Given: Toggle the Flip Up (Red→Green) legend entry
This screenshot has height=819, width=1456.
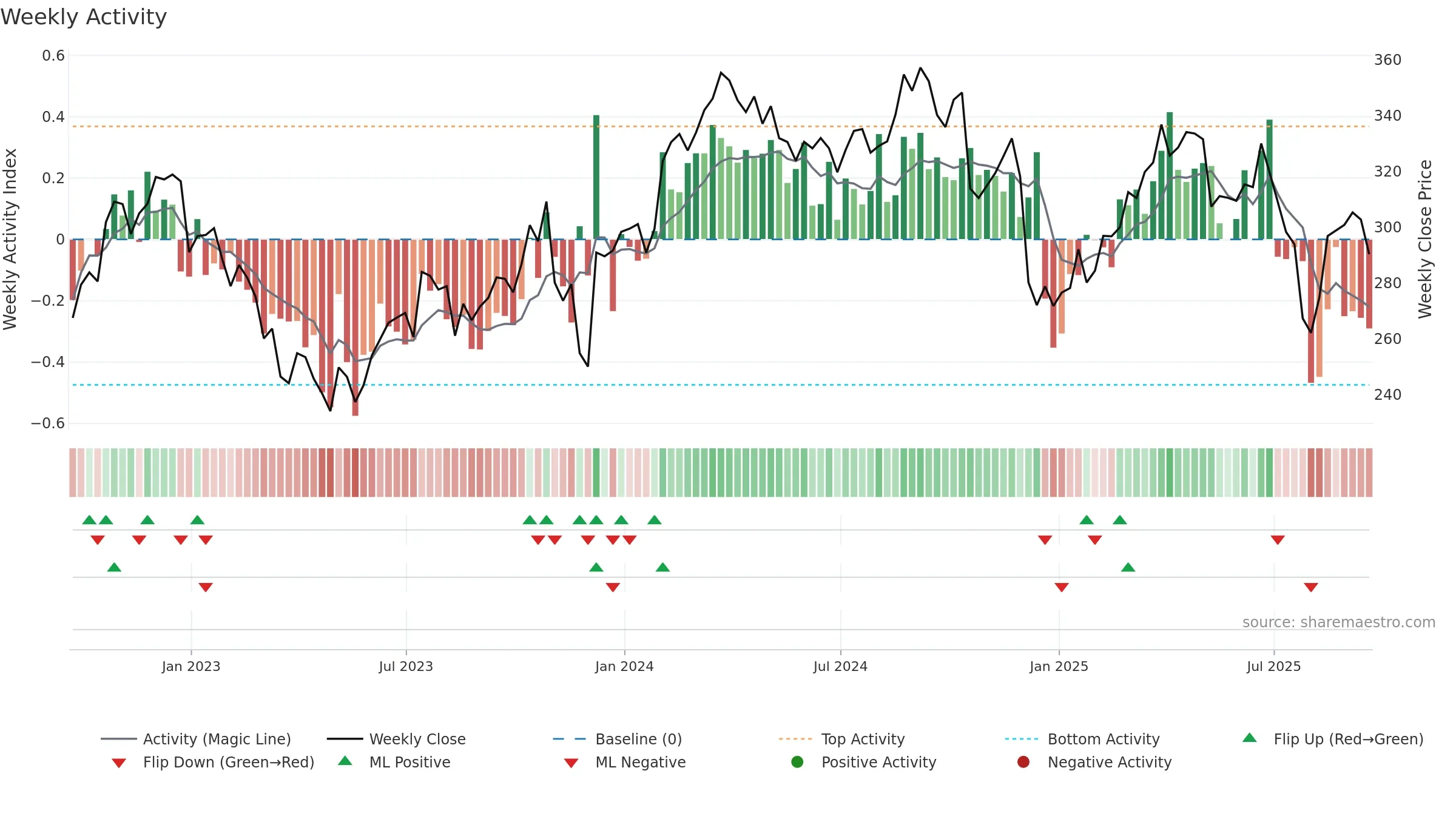Looking at the screenshot, I should point(1333,739).
